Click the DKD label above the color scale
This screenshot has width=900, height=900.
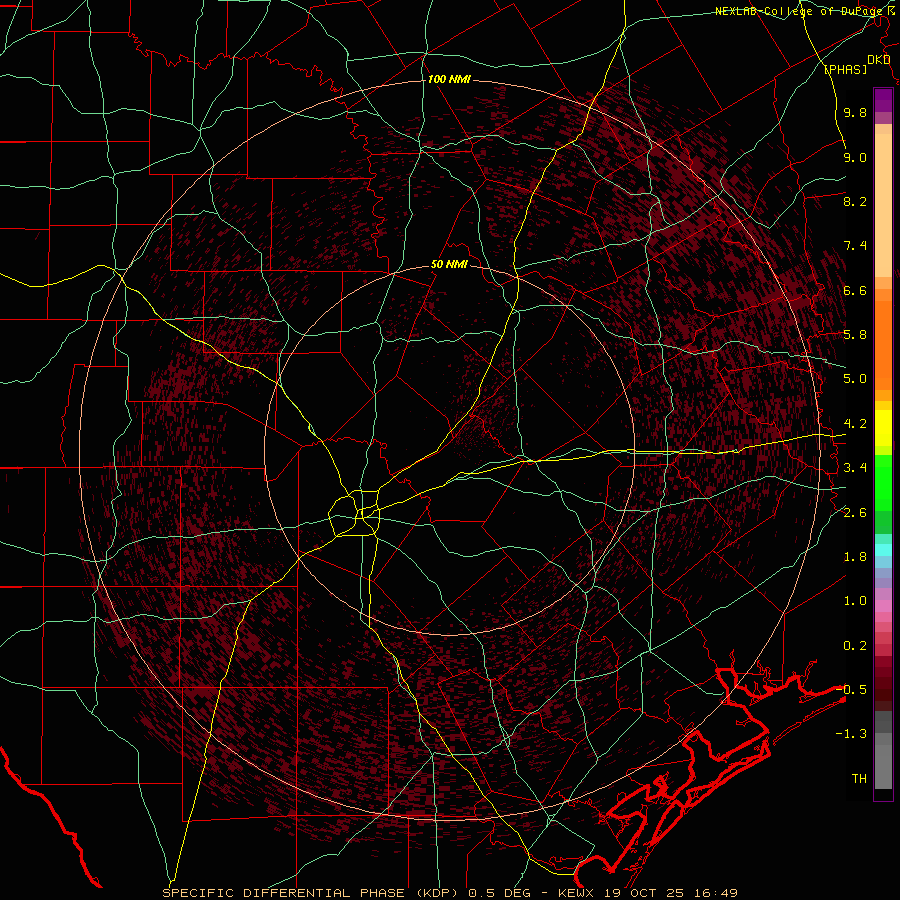(878, 60)
